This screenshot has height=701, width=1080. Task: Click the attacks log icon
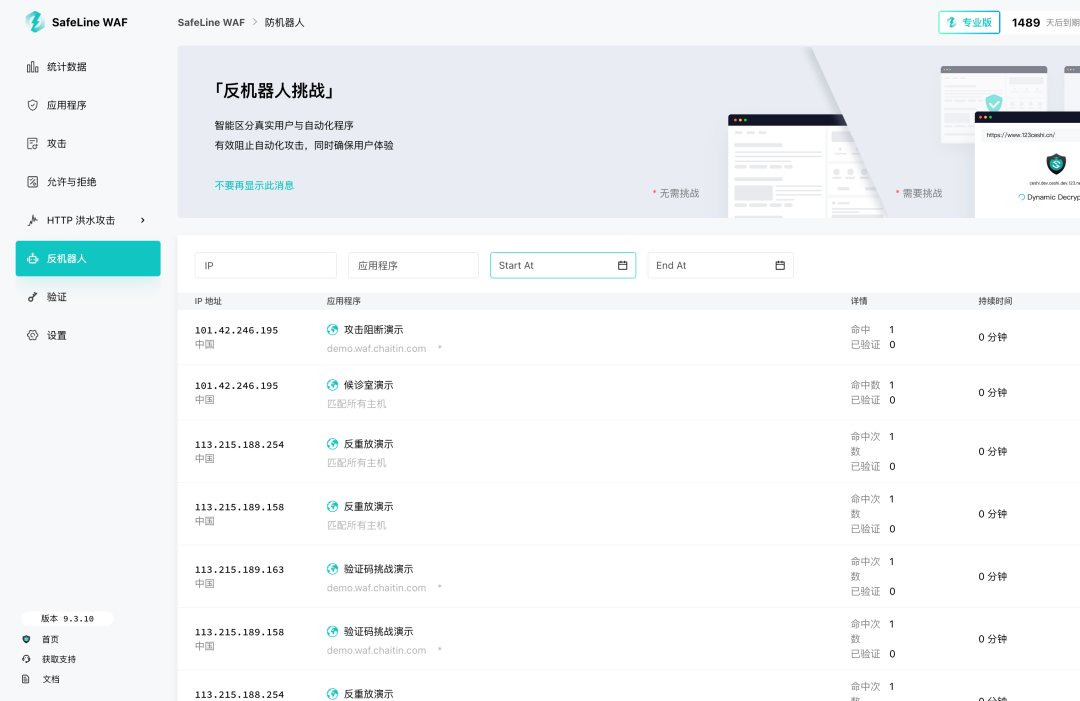tap(32, 143)
